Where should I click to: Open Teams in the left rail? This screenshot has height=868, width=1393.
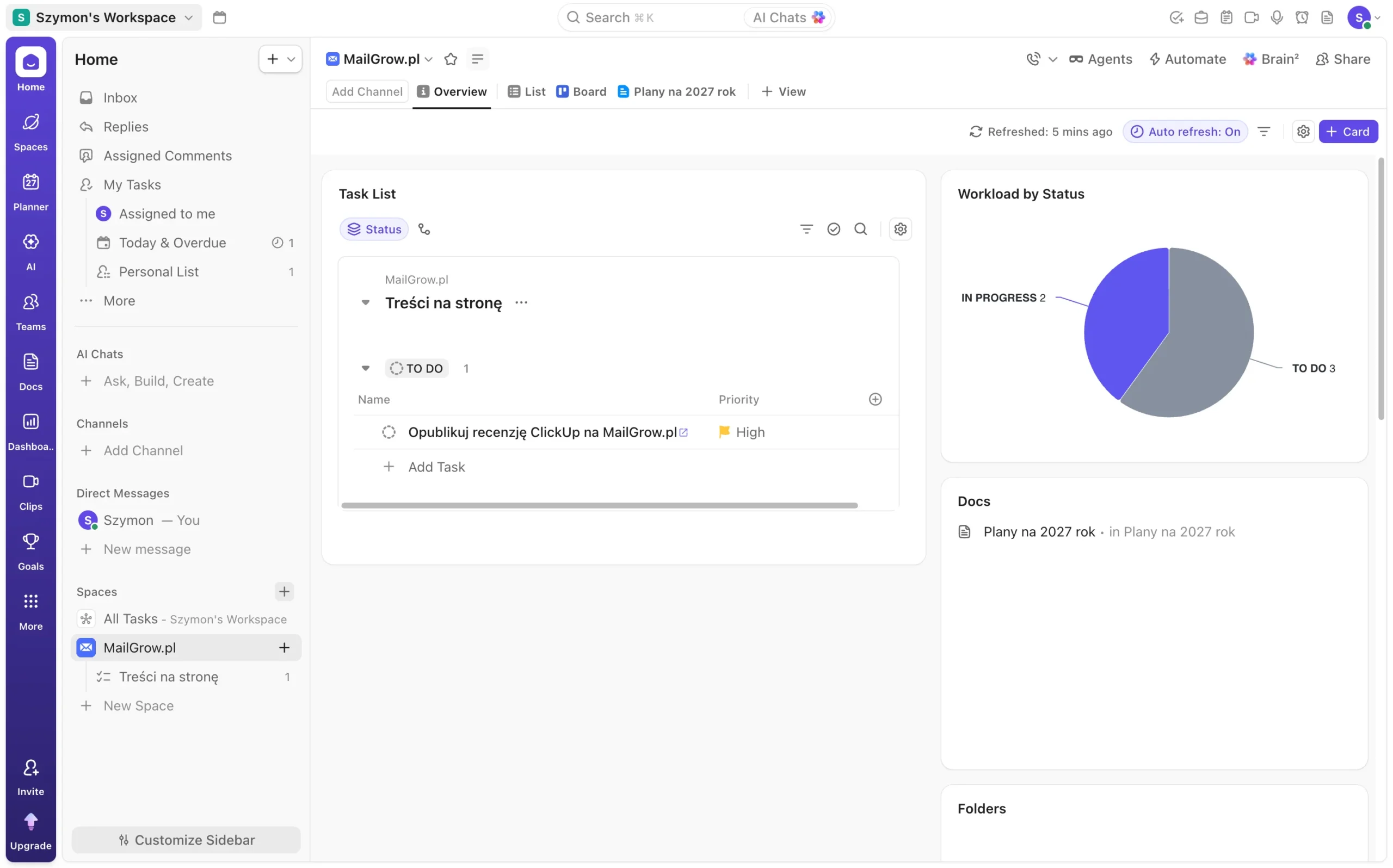31,312
